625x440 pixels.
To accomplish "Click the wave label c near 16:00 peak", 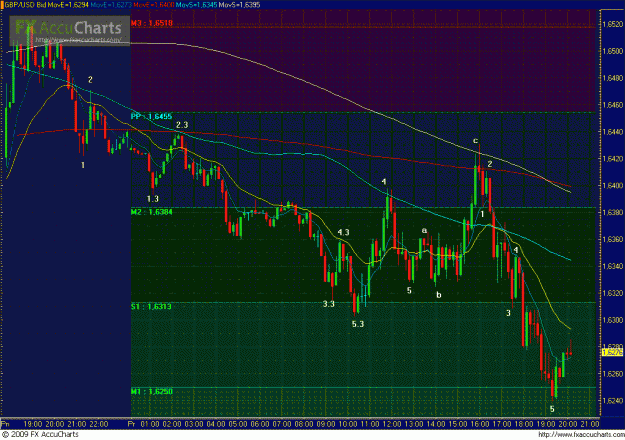I will coord(475,141).
